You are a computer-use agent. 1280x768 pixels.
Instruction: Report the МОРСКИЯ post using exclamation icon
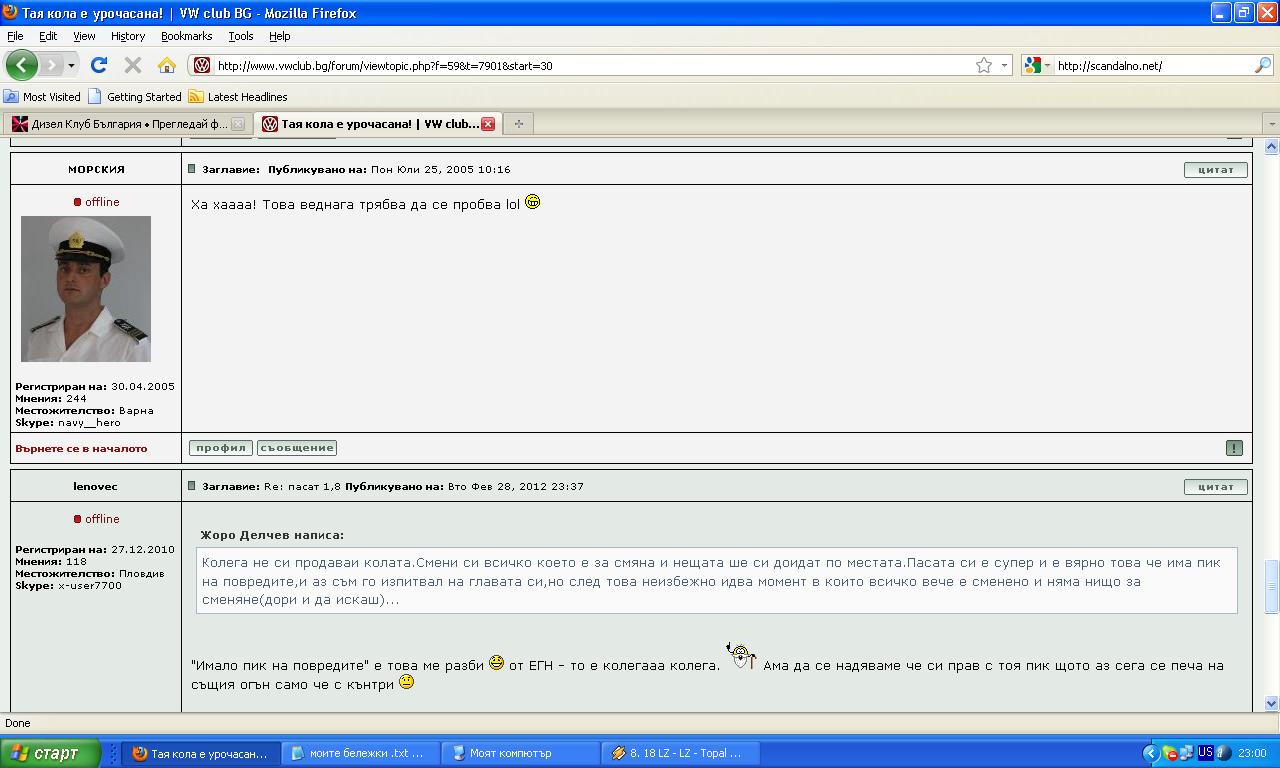pyautogui.click(x=1234, y=448)
